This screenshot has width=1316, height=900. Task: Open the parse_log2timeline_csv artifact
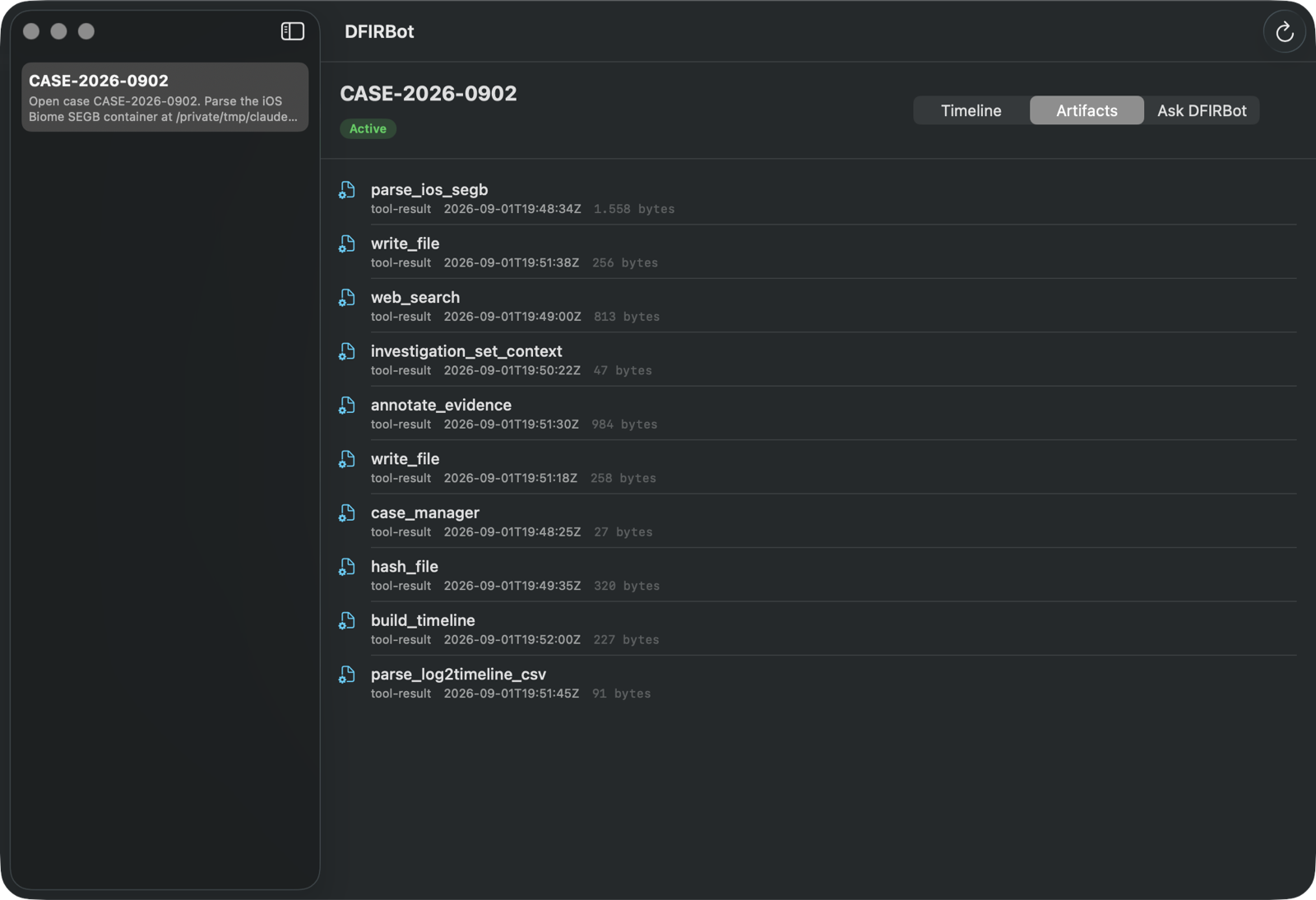pyautogui.click(x=817, y=683)
